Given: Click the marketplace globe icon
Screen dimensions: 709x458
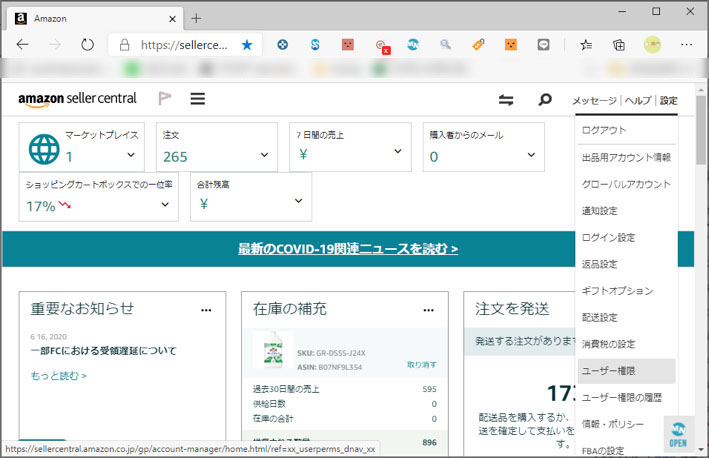Looking at the screenshot, I should pyautogui.click(x=44, y=149).
